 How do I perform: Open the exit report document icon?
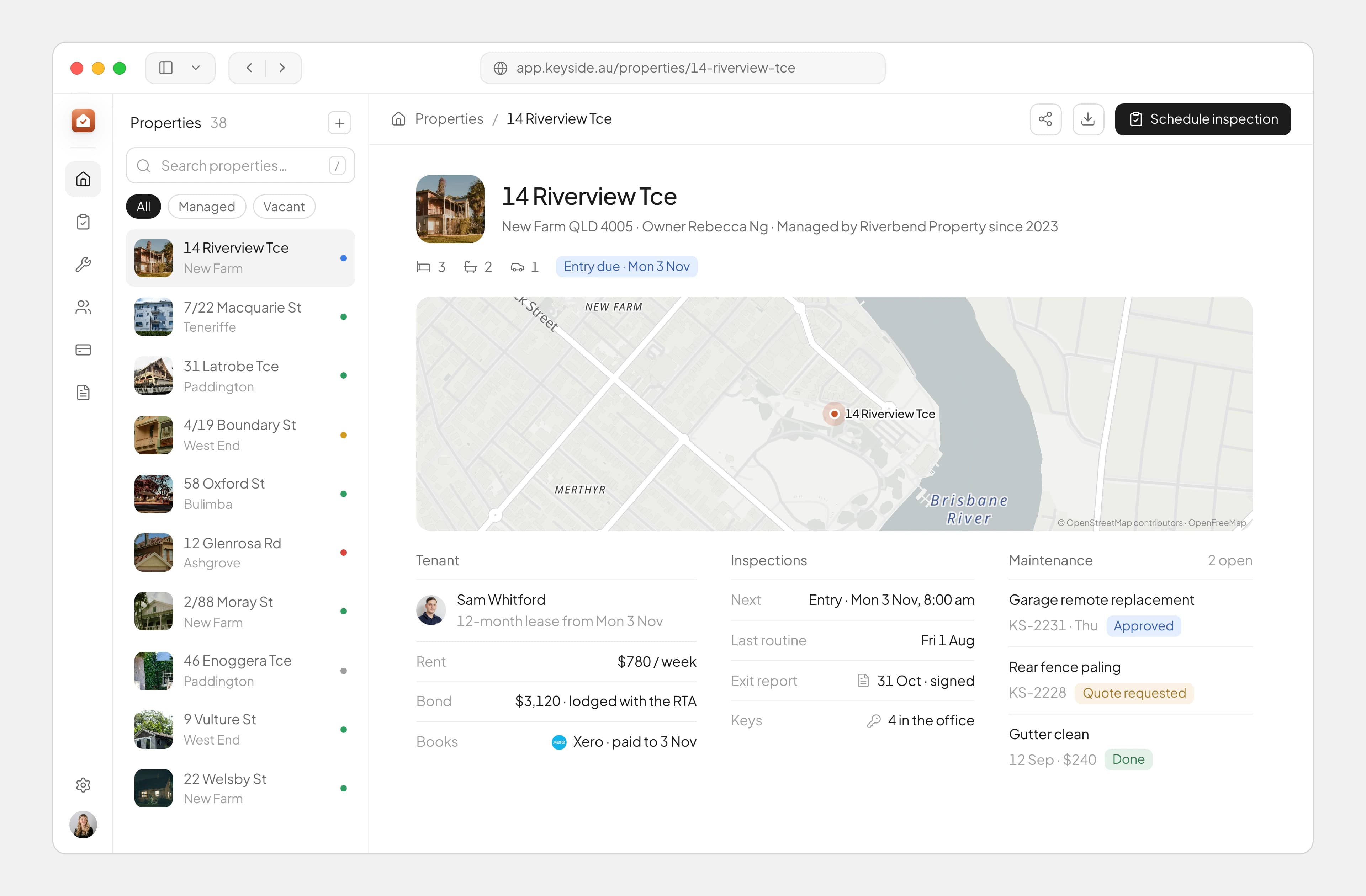pyautogui.click(x=863, y=681)
